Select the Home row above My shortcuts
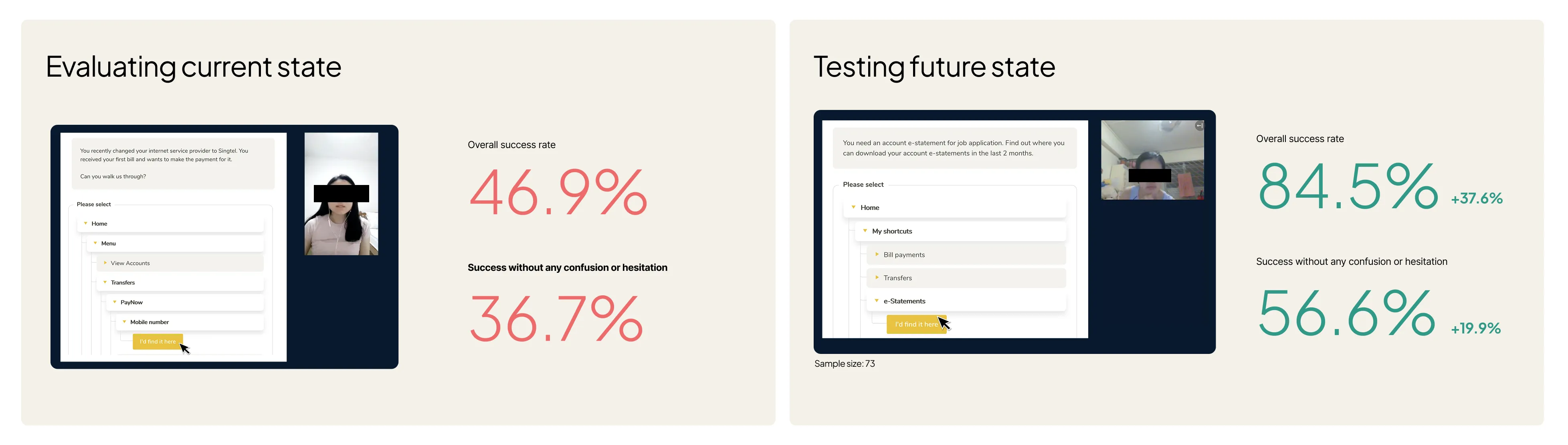This screenshot has width=1568, height=445. pyautogui.click(x=954, y=207)
